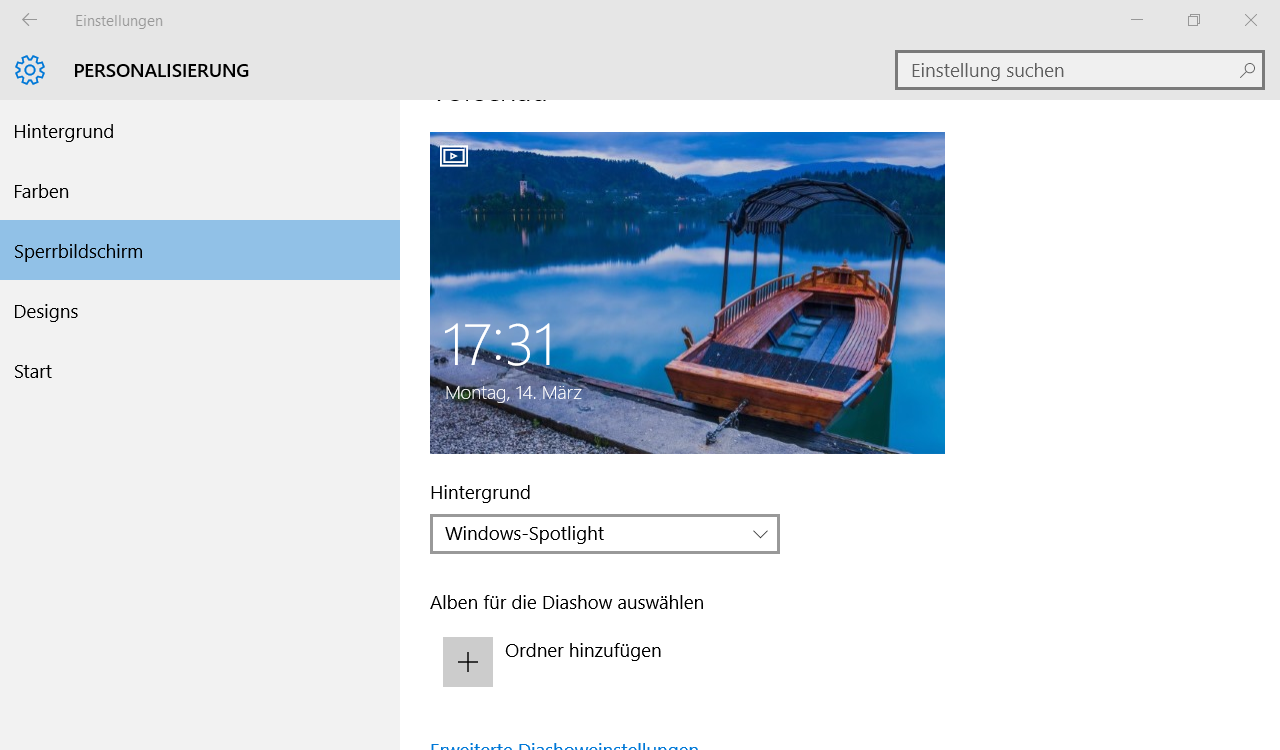This screenshot has width=1280, height=750.
Task: Minimize the Einstellungen window
Action: click(1137, 20)
